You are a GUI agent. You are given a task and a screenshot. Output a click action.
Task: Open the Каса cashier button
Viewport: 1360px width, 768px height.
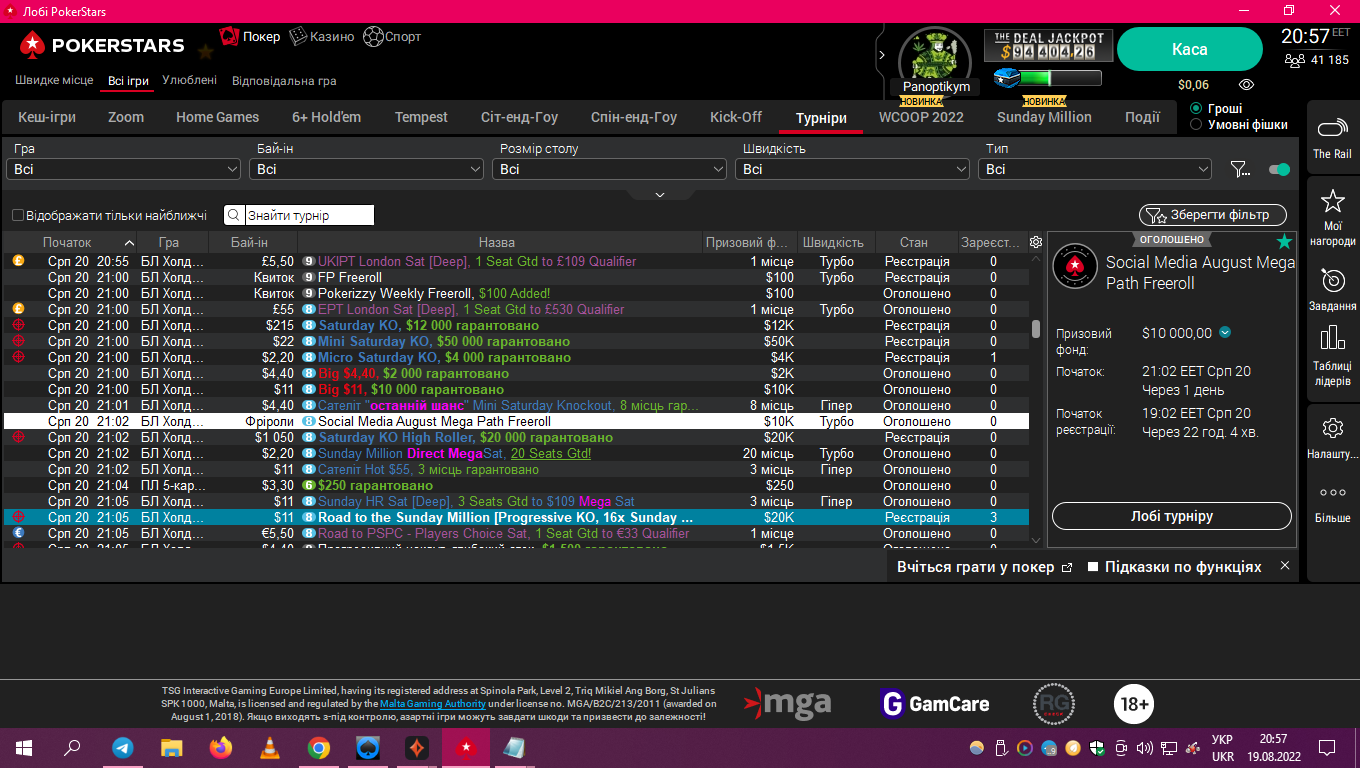(1189, 49)
